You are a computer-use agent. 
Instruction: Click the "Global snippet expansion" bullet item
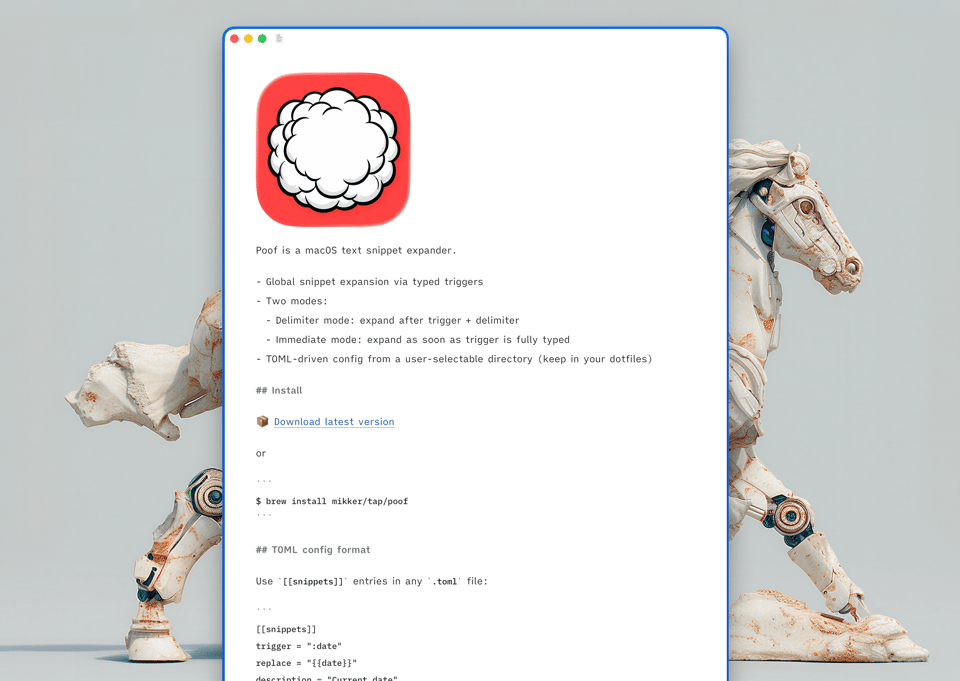(x=372, y=281)
